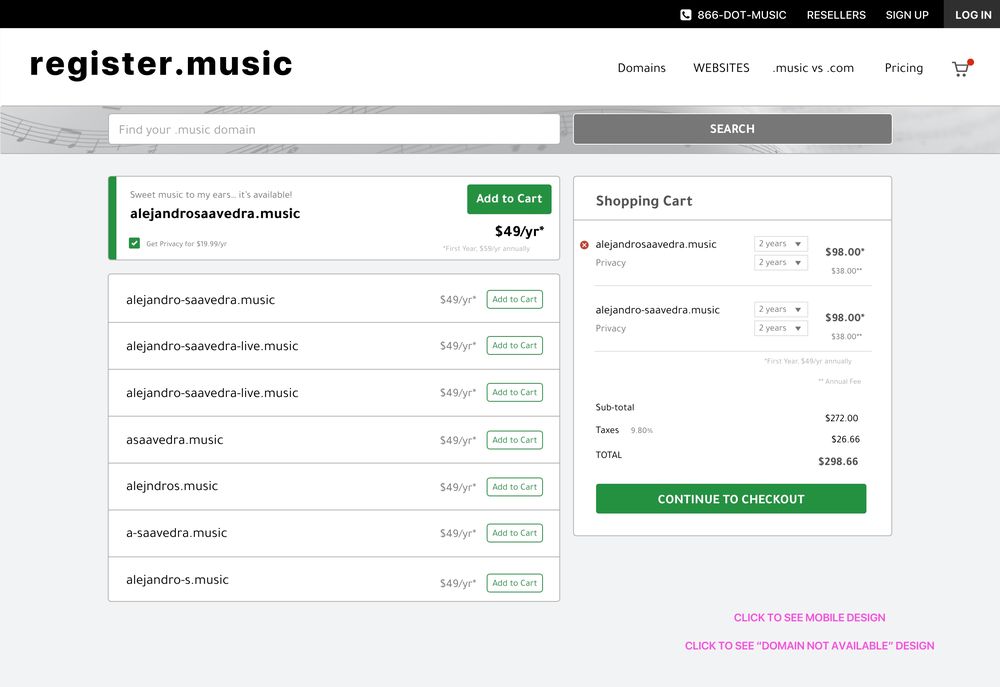Click the $26.66 taxes amount
Viewport: 1000px width, 687px height.
pos(845,439)
